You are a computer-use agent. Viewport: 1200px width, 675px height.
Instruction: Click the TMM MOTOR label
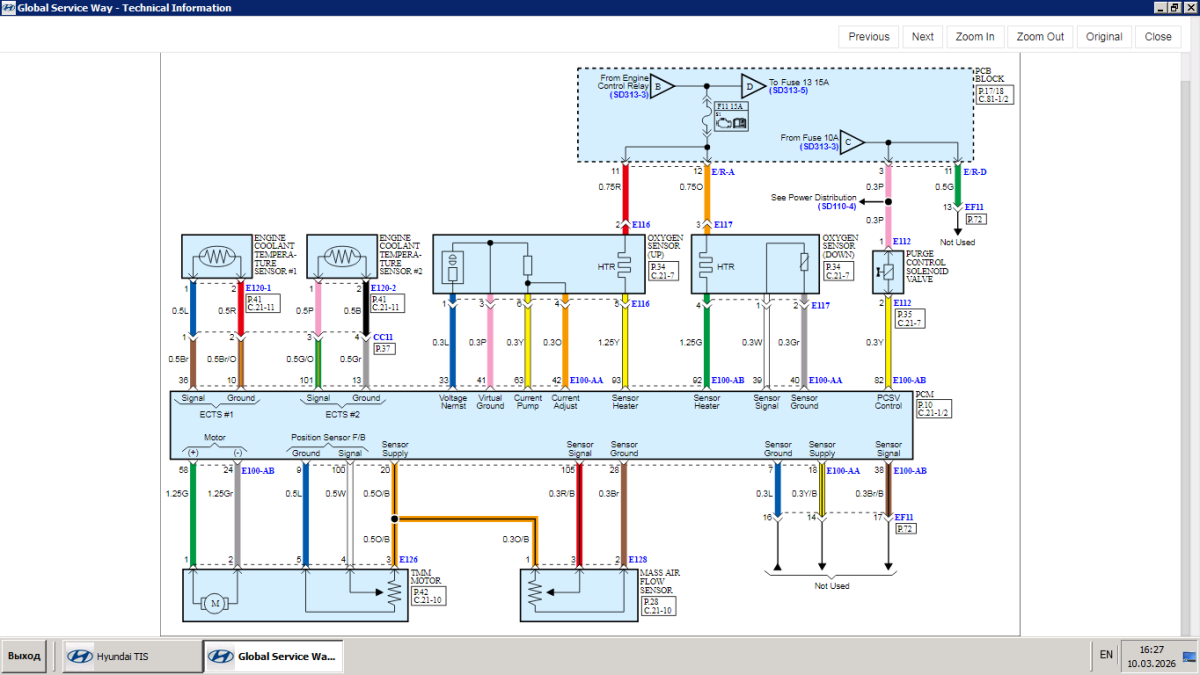pyautogui.click(x=428, y=577)
